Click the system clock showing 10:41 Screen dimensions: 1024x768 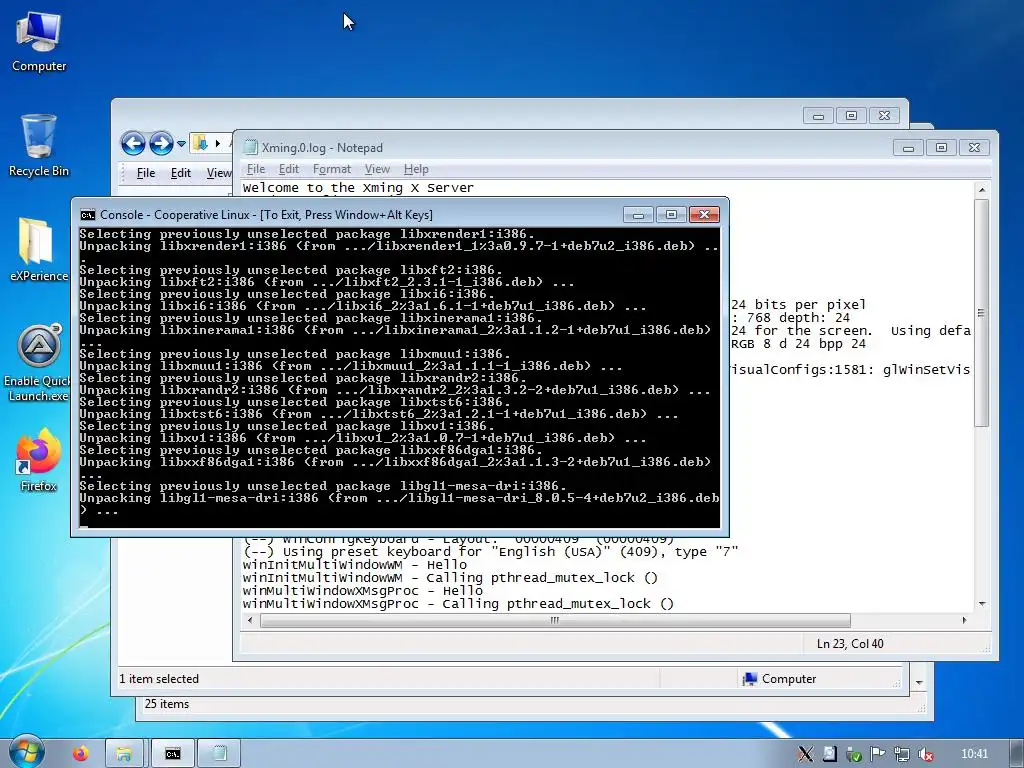[x=974, y=754]
